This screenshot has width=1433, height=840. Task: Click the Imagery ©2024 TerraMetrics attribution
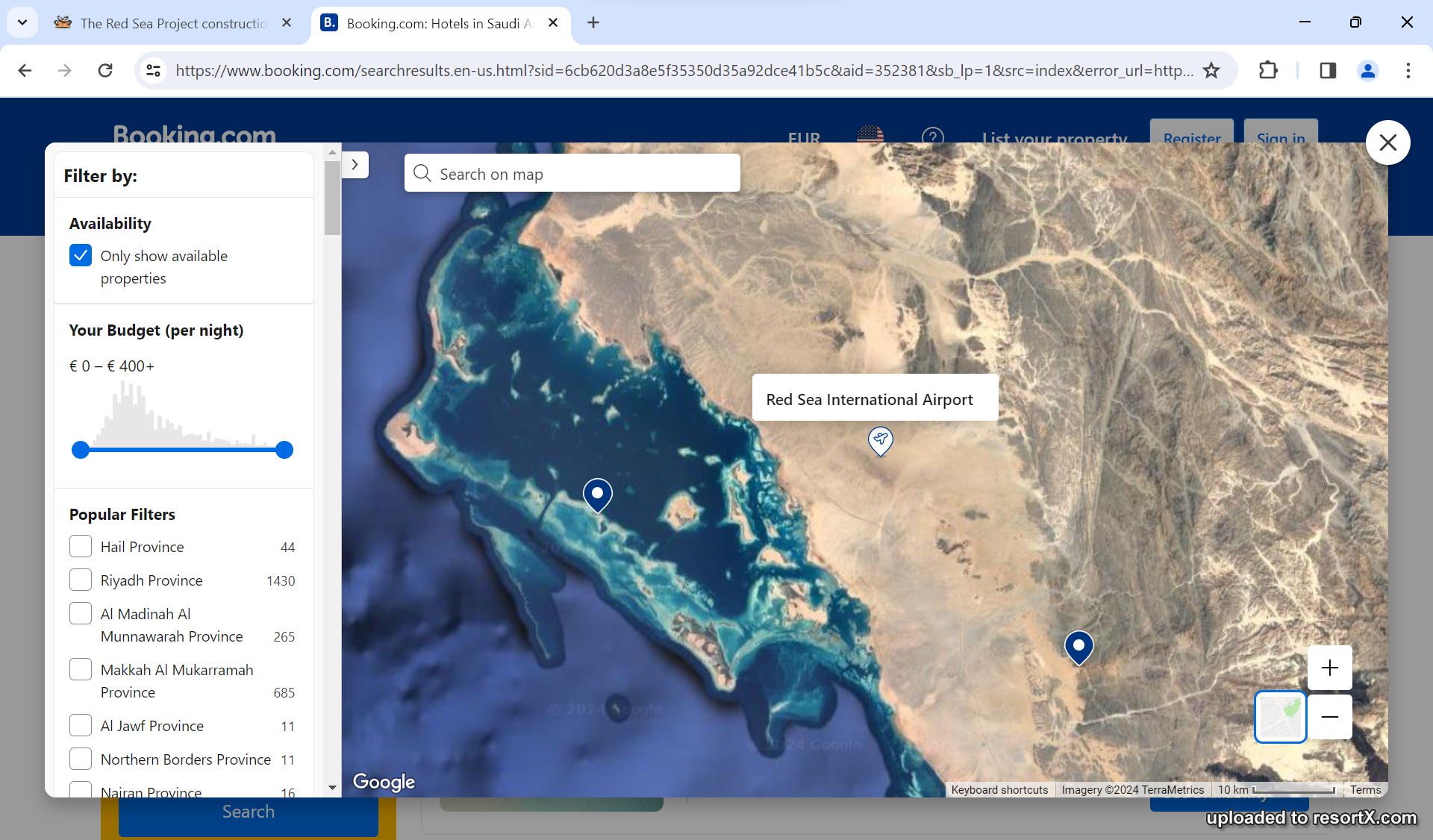coord(1132,790)
